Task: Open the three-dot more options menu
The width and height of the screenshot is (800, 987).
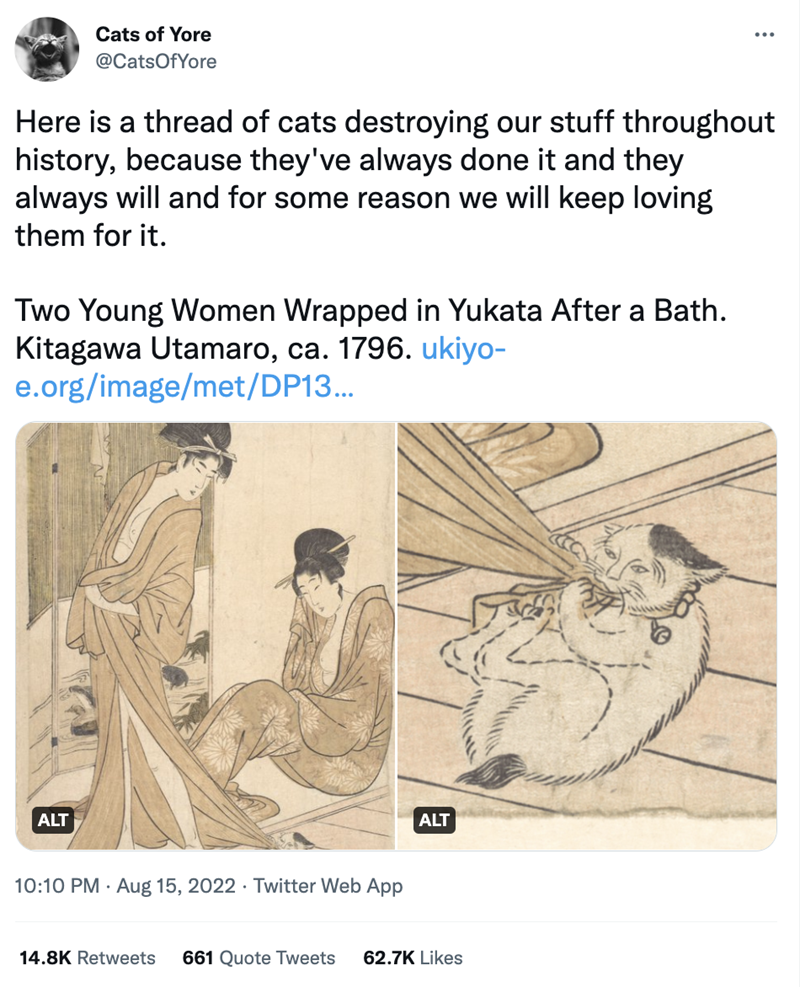Action: click(x=764, y=36)
